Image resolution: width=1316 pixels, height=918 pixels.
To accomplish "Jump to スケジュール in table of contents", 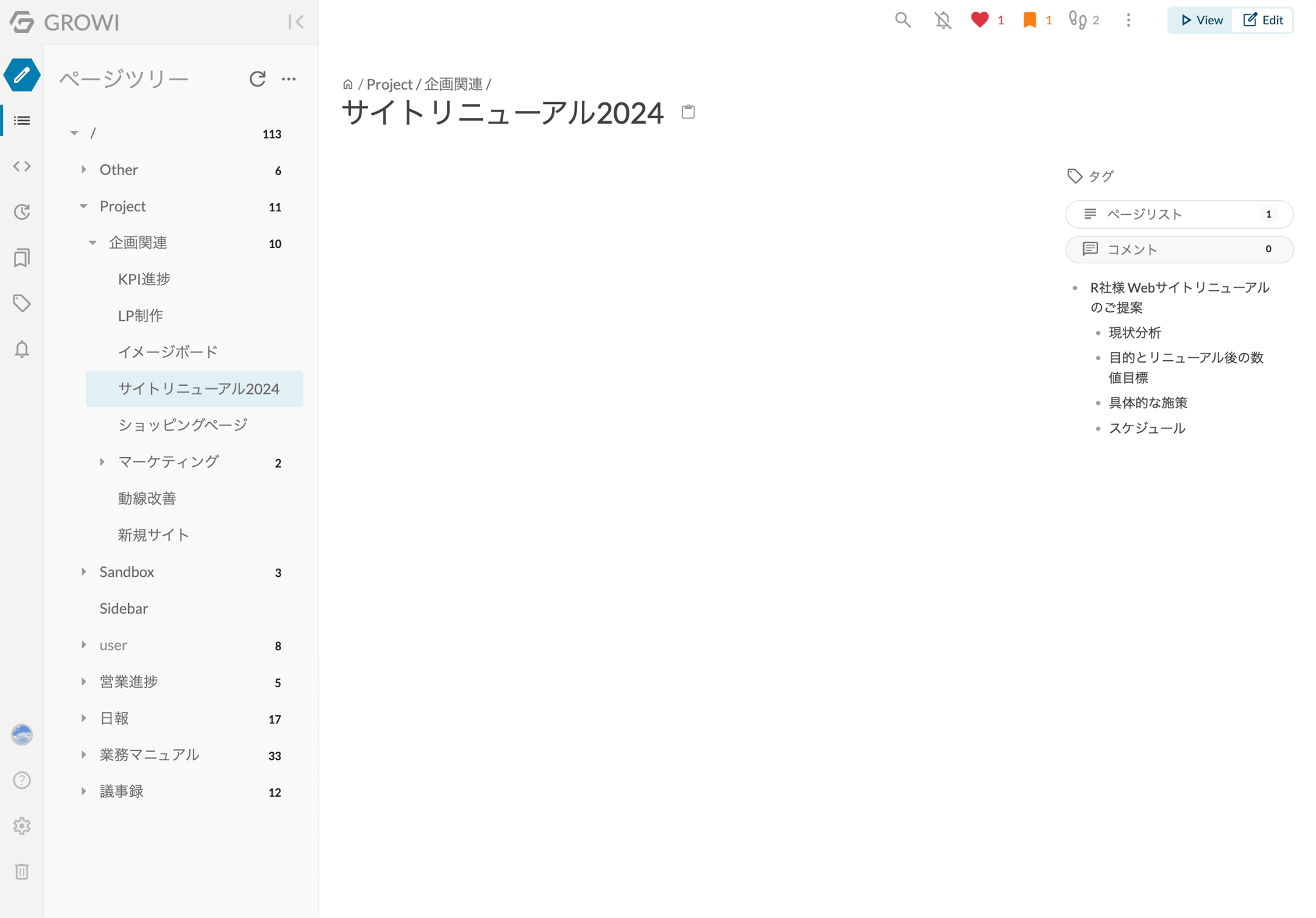I will coord(1147,428).
